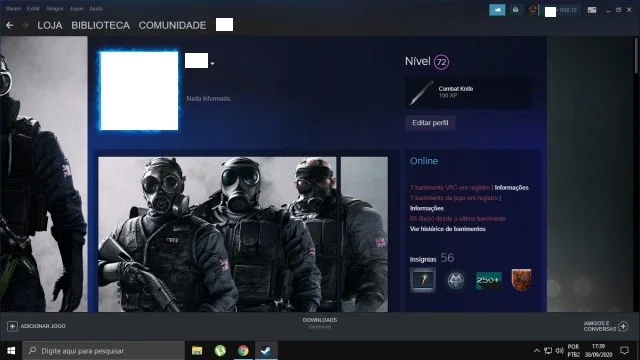640x360 pixels.
Task: Open File Explorer from taskbar
Action: 197,351
